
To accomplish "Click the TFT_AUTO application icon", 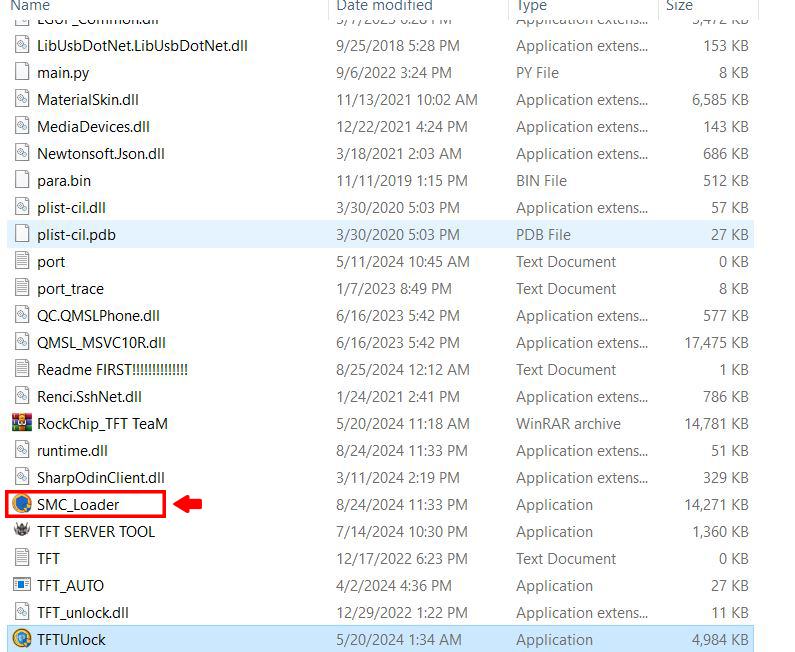I will click(22, 585).
